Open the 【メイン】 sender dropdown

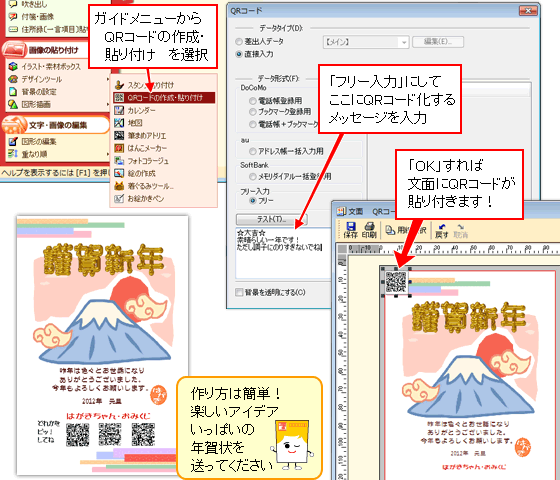[x=365, y=42]
